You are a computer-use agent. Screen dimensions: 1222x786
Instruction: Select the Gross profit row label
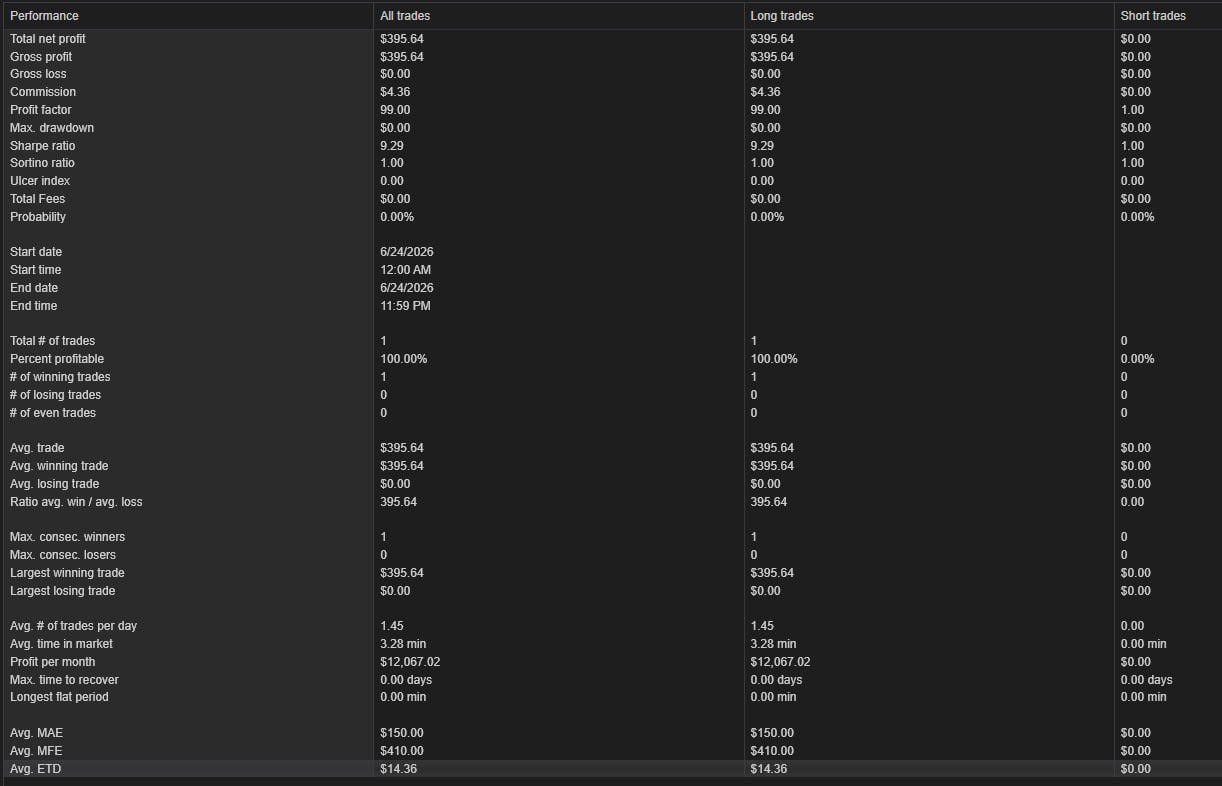pyautogui.click(x=41, y=57)
